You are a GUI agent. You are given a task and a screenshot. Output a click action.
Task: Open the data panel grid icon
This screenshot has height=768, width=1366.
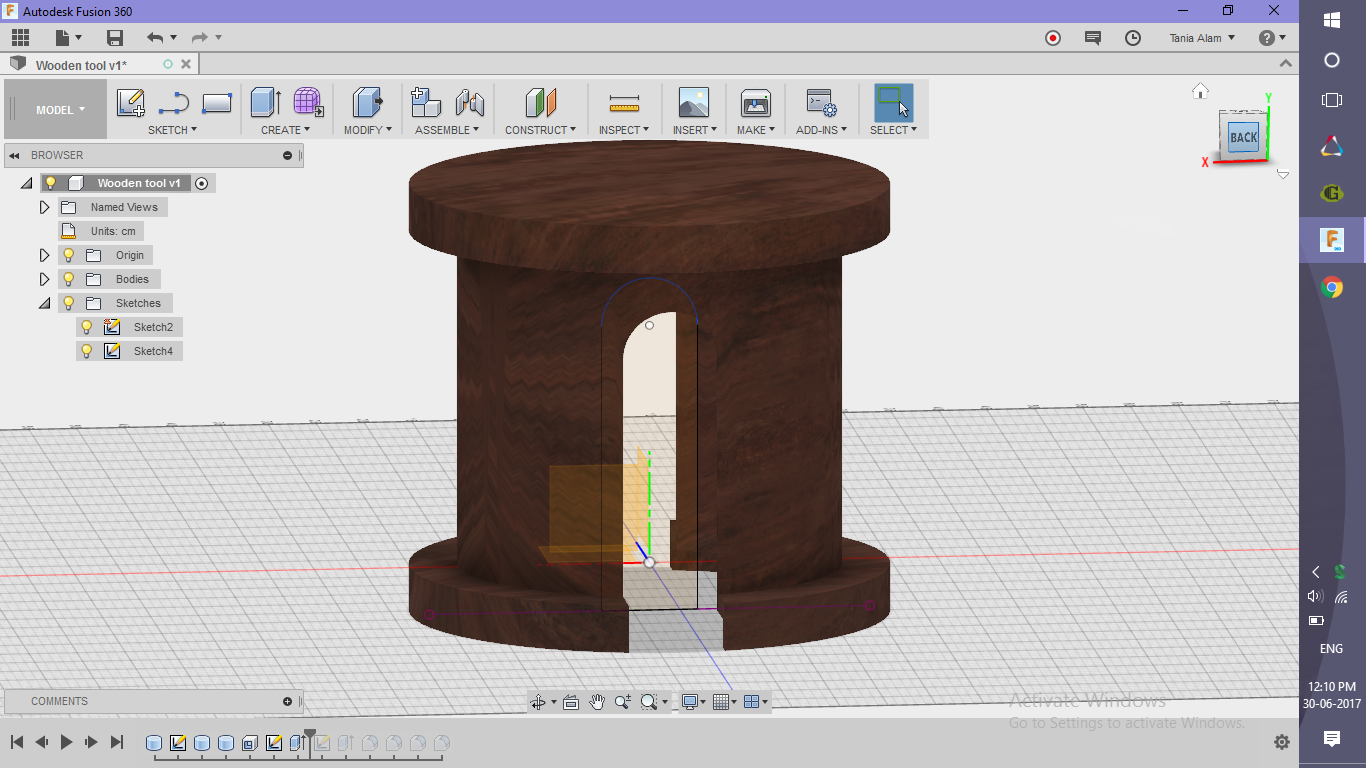(x=21, y=38)
